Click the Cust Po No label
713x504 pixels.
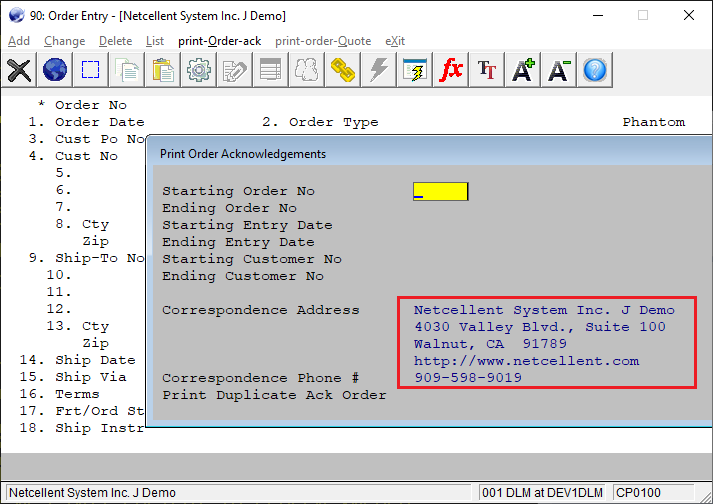tap(100, 139)
